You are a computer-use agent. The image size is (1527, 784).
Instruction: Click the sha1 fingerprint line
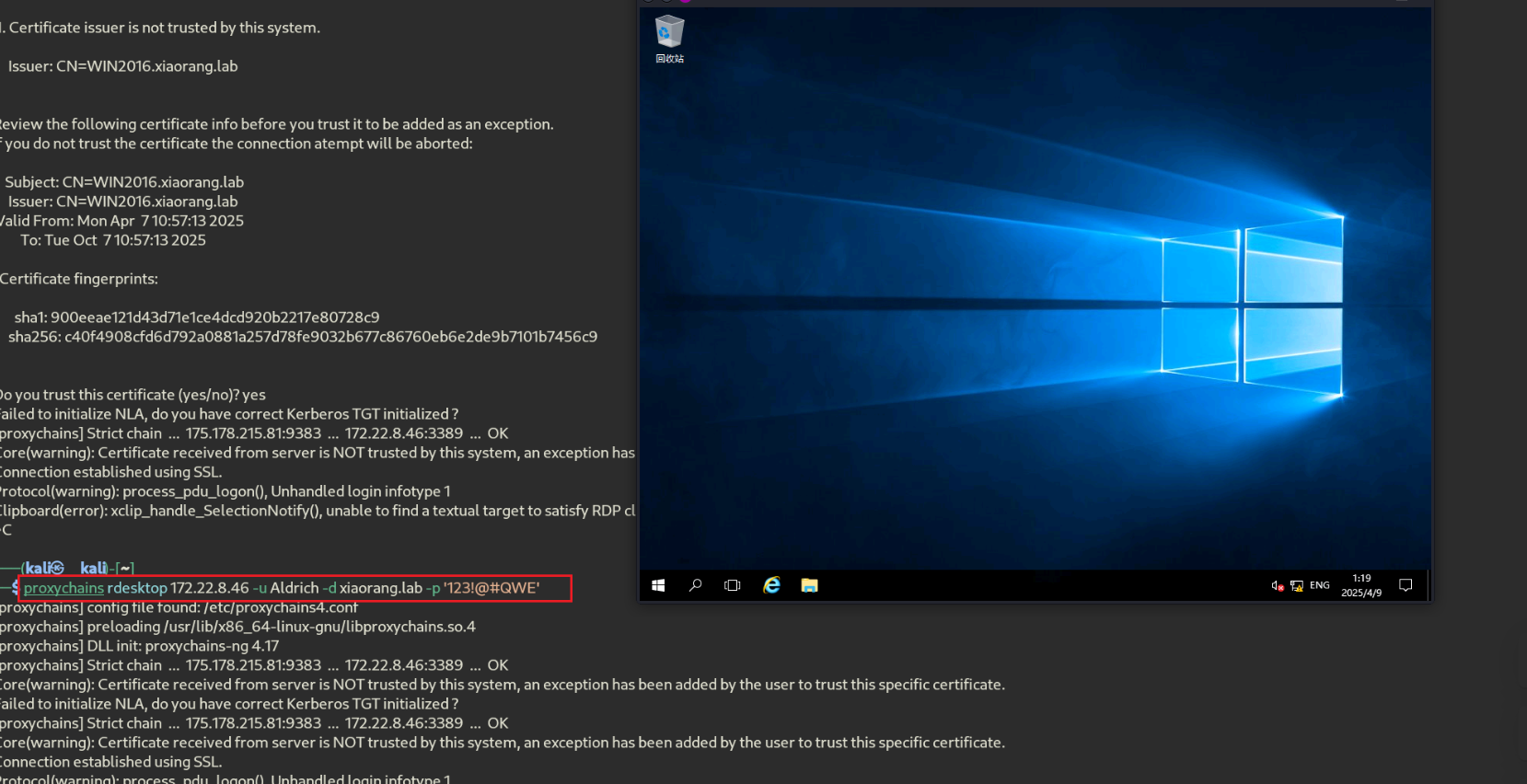[x=197, y=317]
